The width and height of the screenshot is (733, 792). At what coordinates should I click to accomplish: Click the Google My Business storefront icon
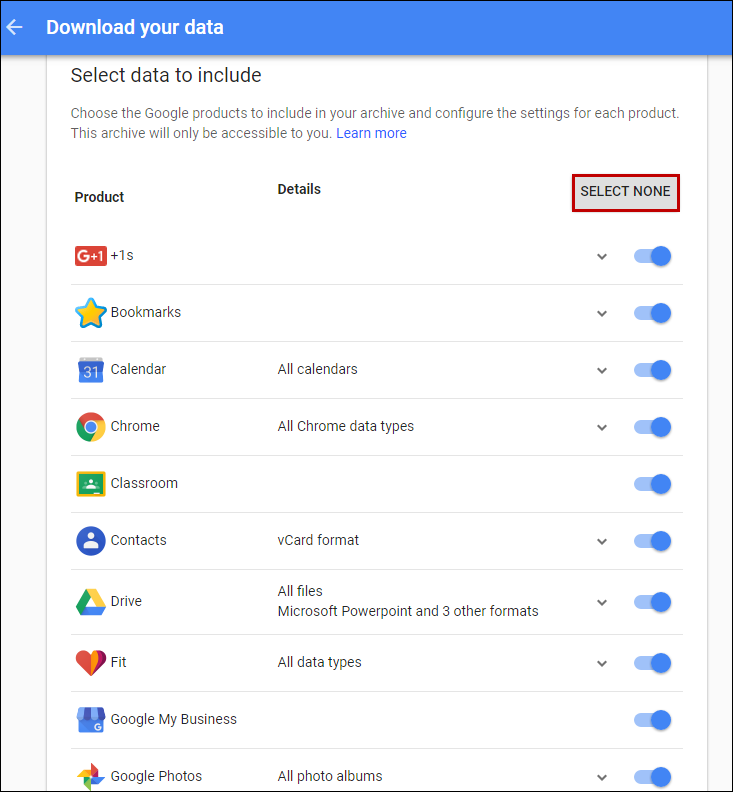(90, 720)
